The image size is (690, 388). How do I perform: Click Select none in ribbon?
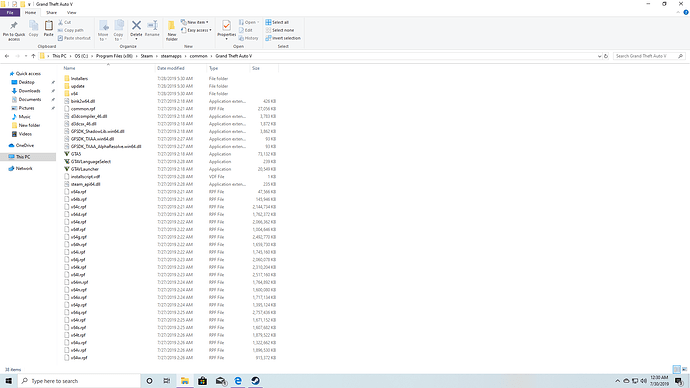coord(279,30)
